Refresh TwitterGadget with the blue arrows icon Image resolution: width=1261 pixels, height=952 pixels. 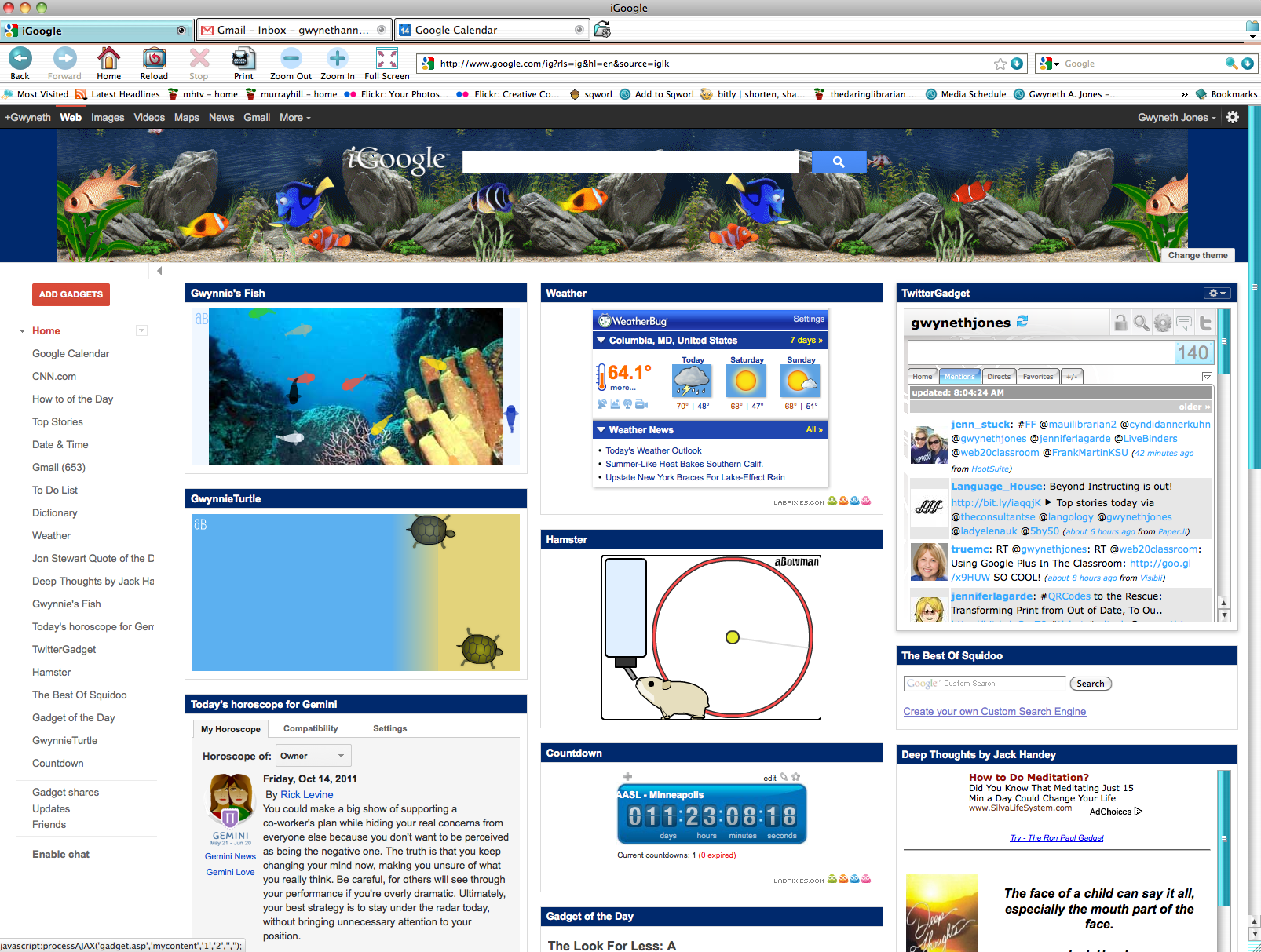coord(1022,321)
